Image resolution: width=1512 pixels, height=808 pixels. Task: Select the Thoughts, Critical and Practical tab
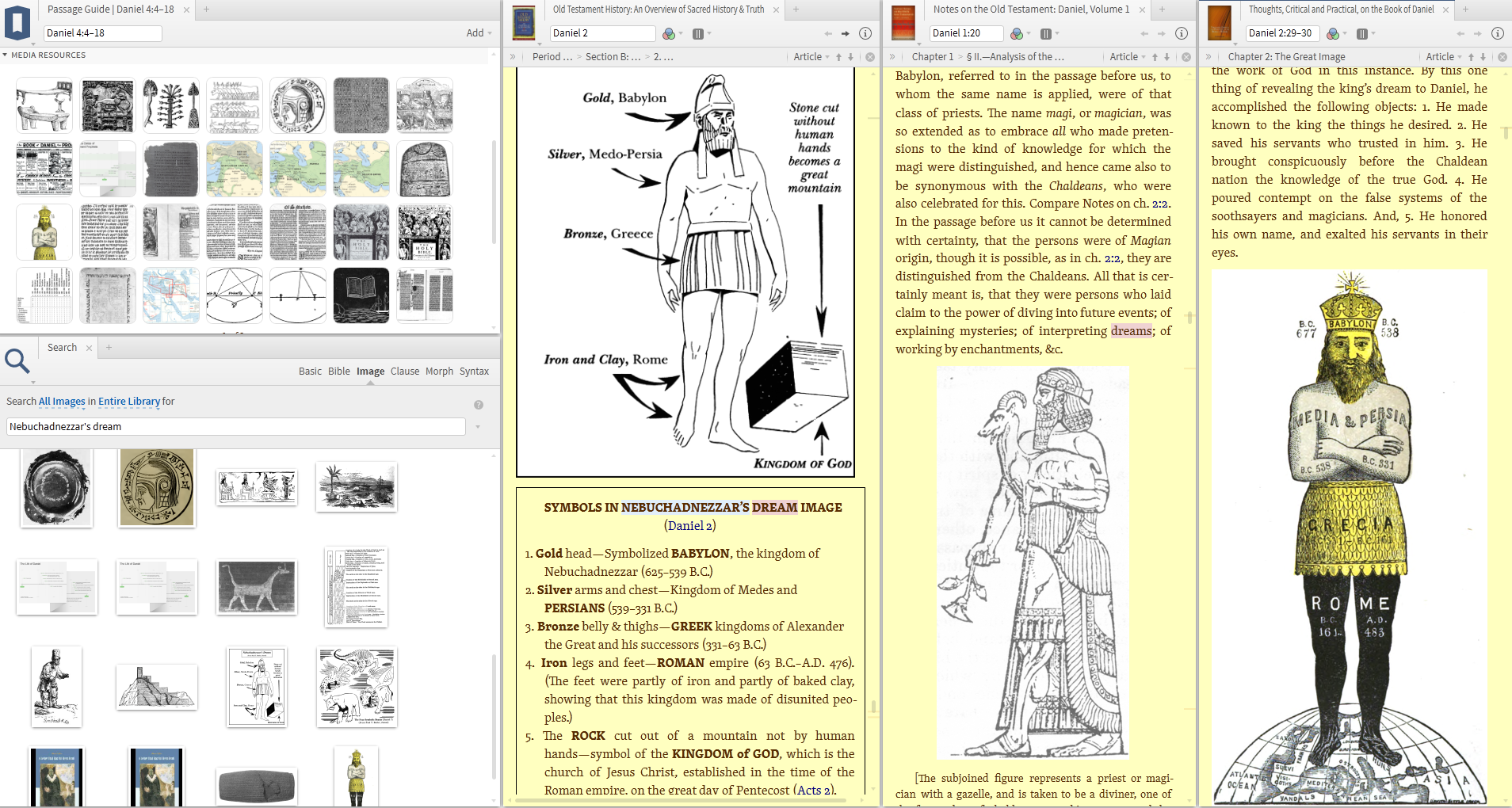pyautogui.click(x=1341, y=10)
